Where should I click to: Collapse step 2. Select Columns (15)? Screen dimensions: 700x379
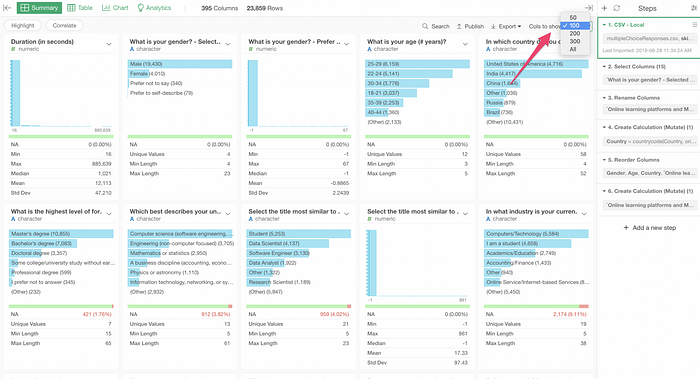(x=604, y=67)
